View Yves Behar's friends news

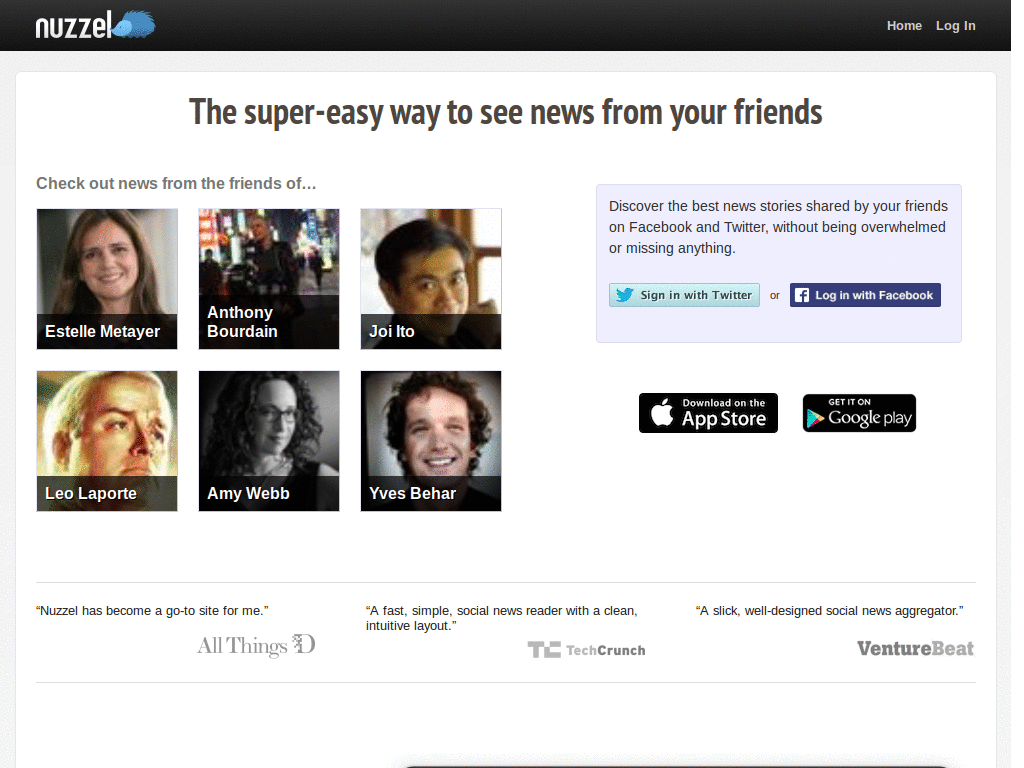[431, 441]
